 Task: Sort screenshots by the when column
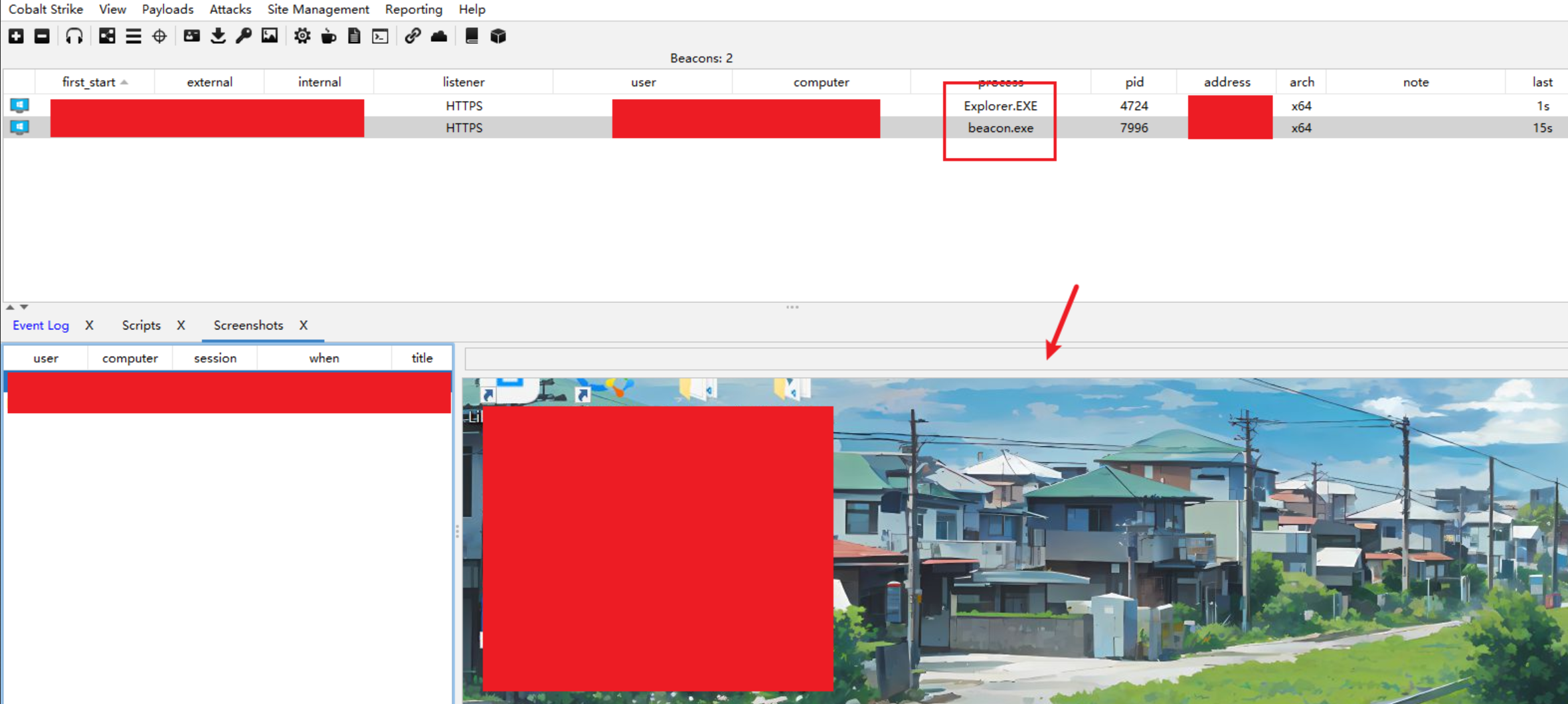click(x=324, y=358)
